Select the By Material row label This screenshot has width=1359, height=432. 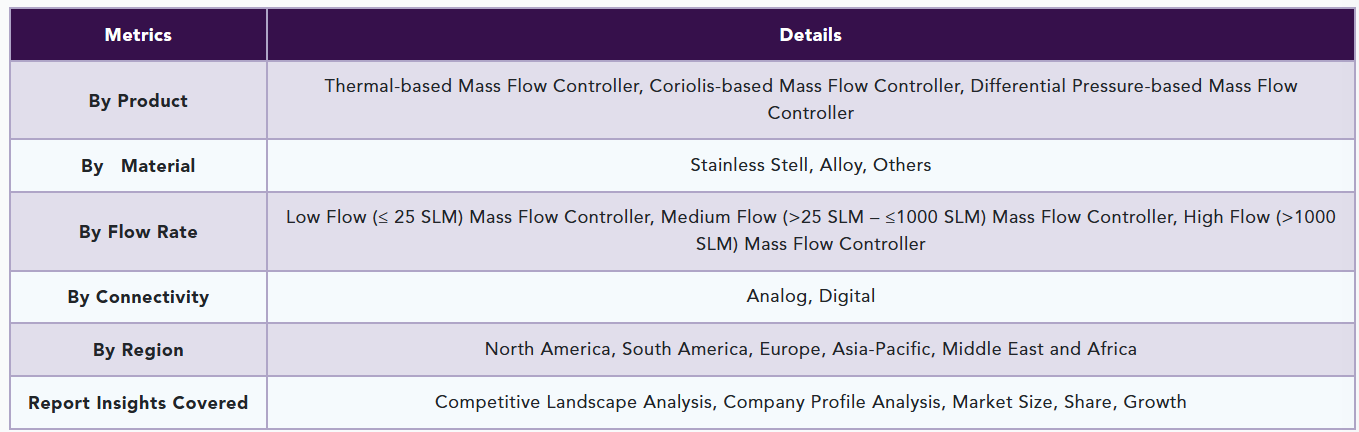138,166
